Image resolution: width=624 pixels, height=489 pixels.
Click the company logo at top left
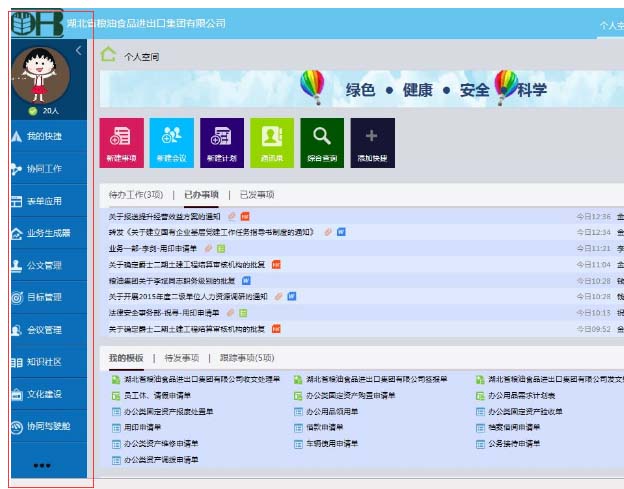pos(37,23)
